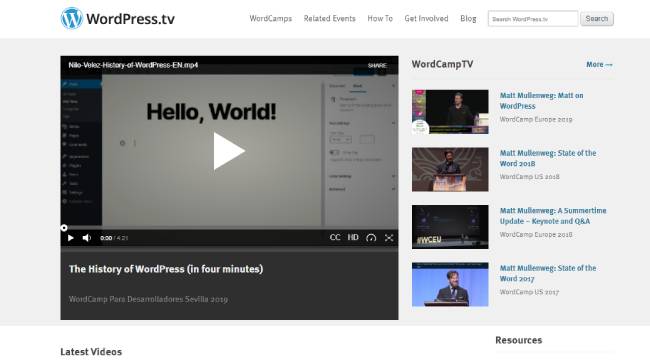Click the video progress bar scrubber

pyautogui.click(x=64, y=228)
